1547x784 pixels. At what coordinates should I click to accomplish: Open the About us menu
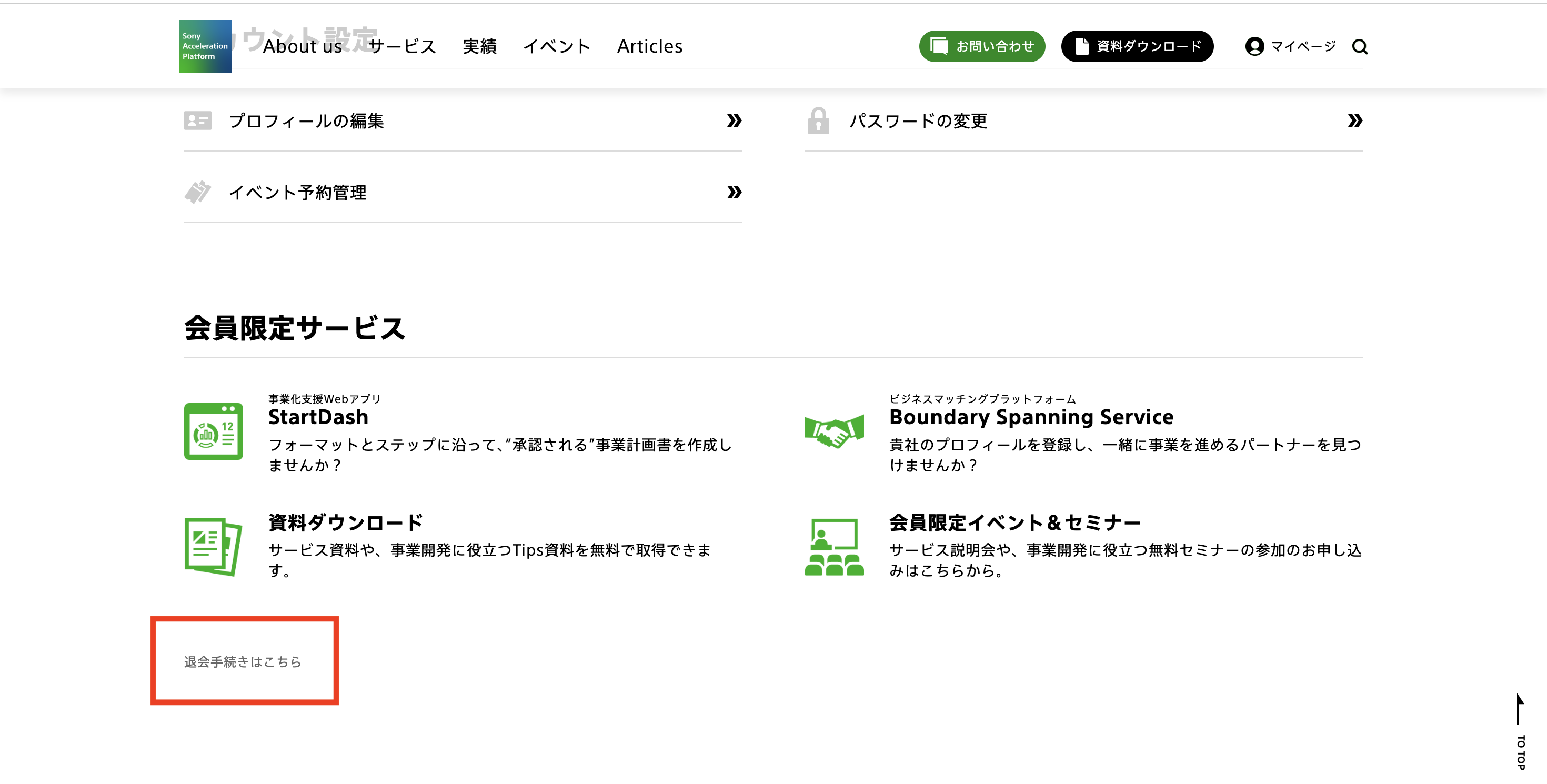click(303, 46)
